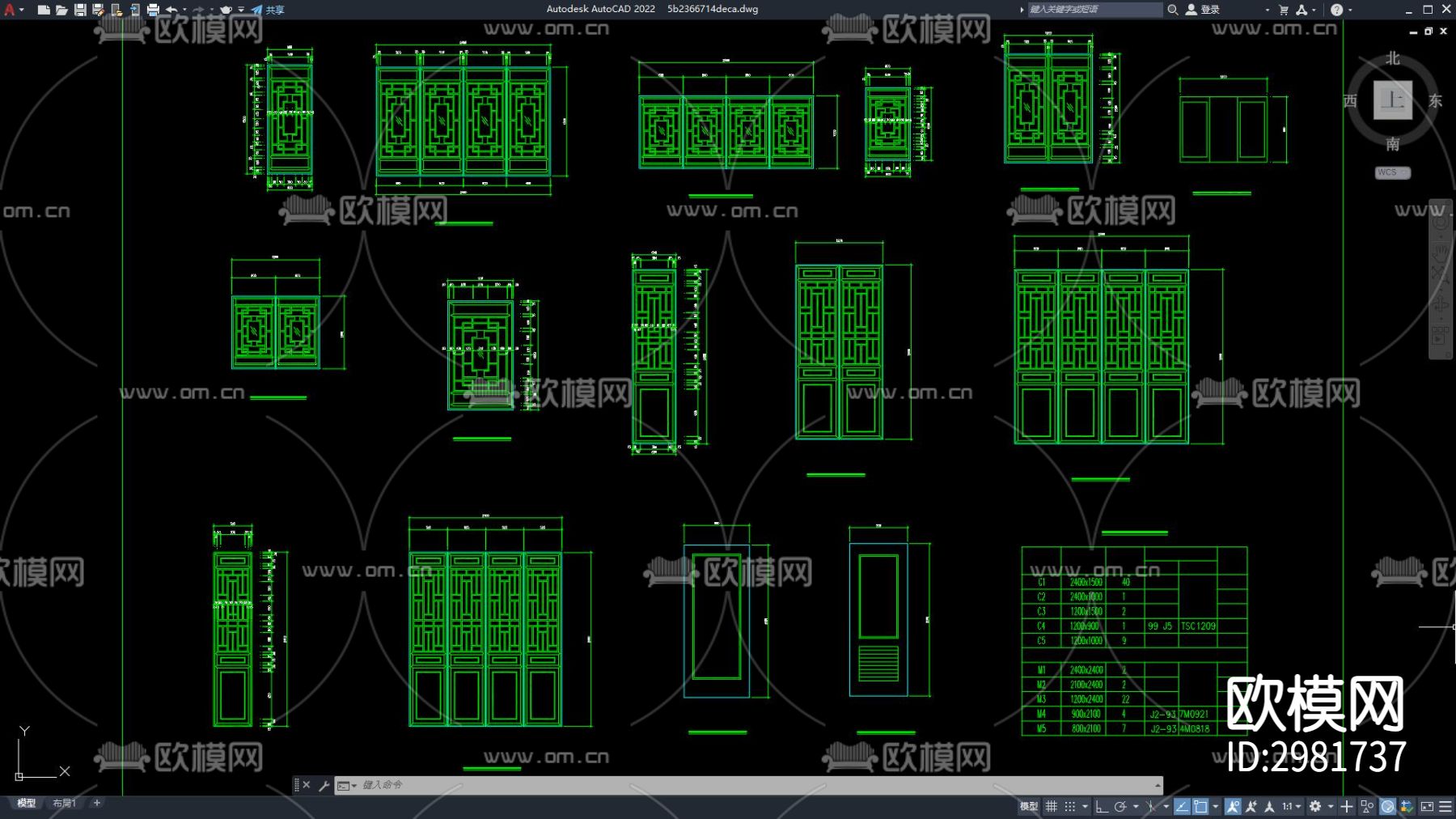The image size is (1456, 819).
Task: Save the drawing using the Save icon
Action: [80, 10]
